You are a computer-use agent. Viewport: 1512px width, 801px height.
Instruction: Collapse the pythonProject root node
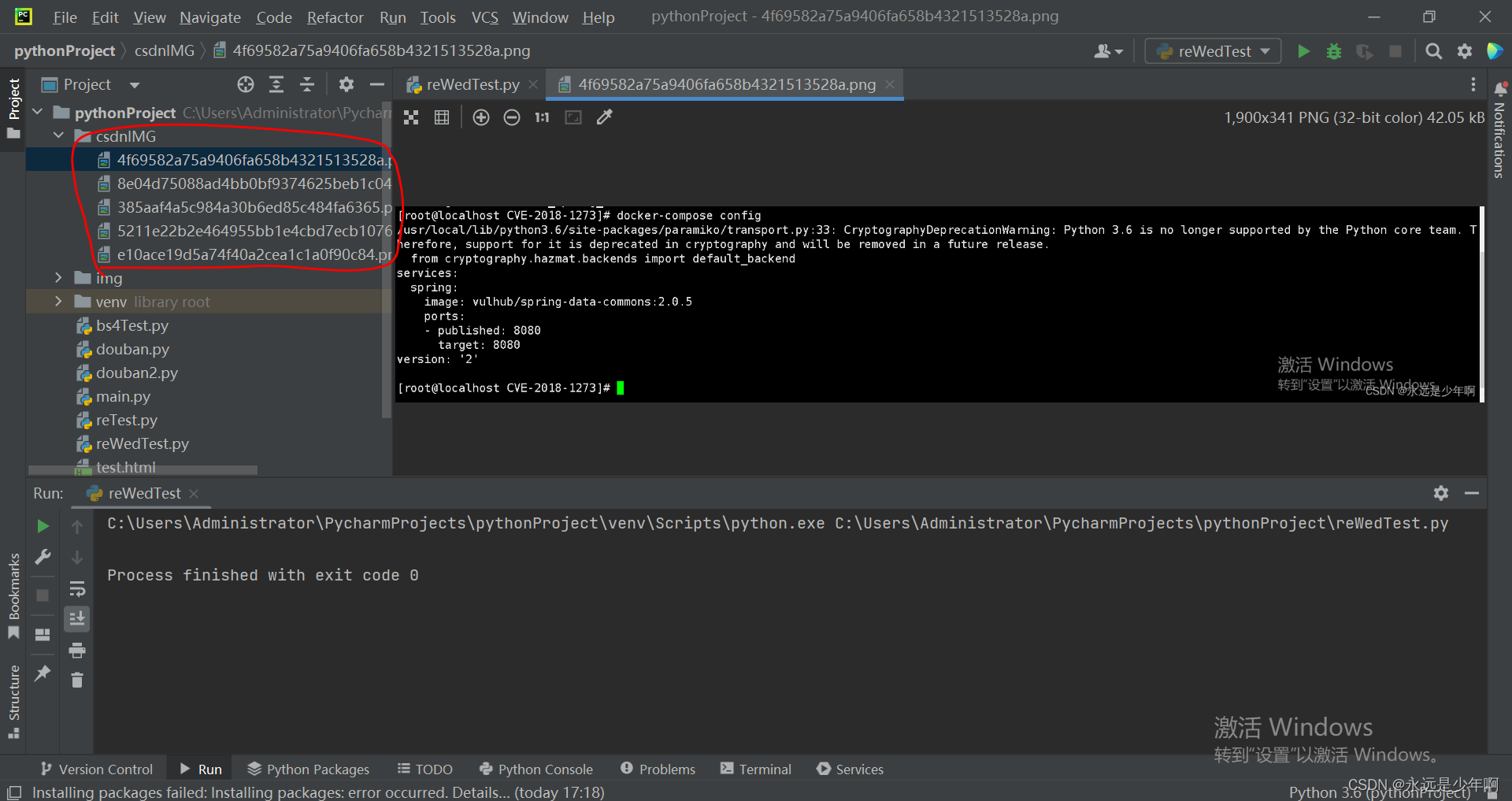38,113
